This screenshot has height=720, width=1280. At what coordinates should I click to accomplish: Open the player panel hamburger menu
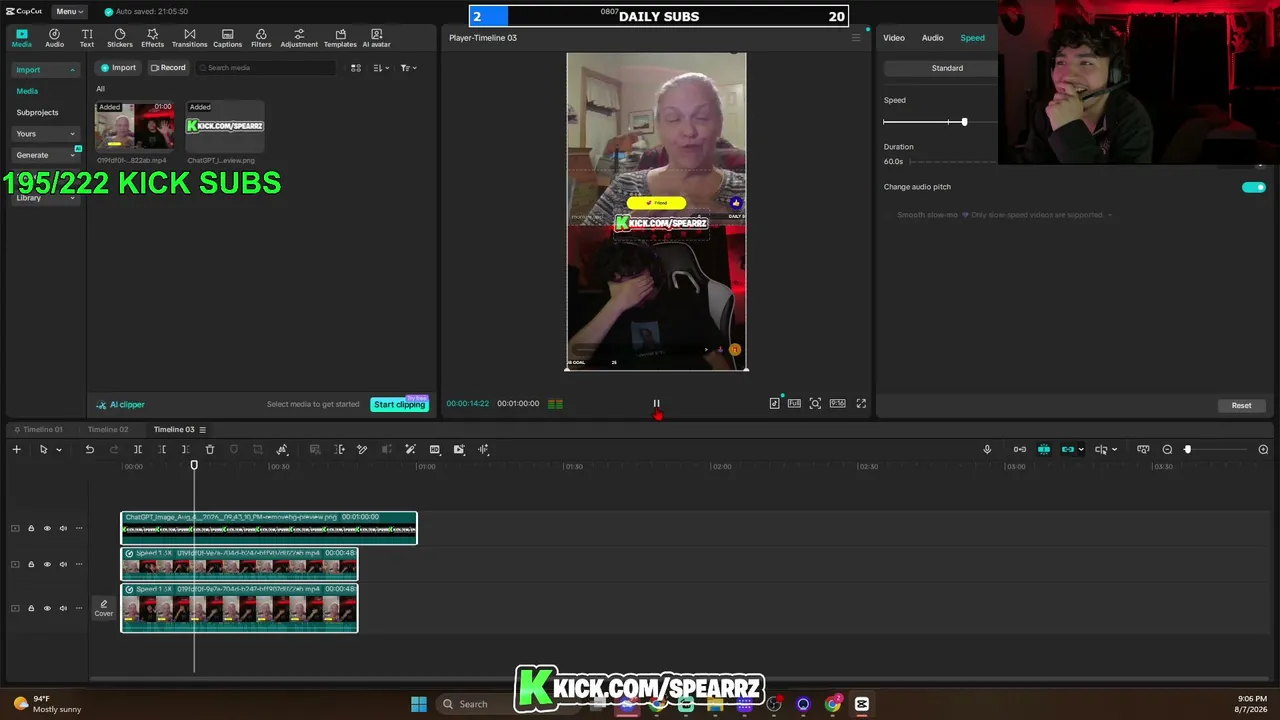(855, 38)
